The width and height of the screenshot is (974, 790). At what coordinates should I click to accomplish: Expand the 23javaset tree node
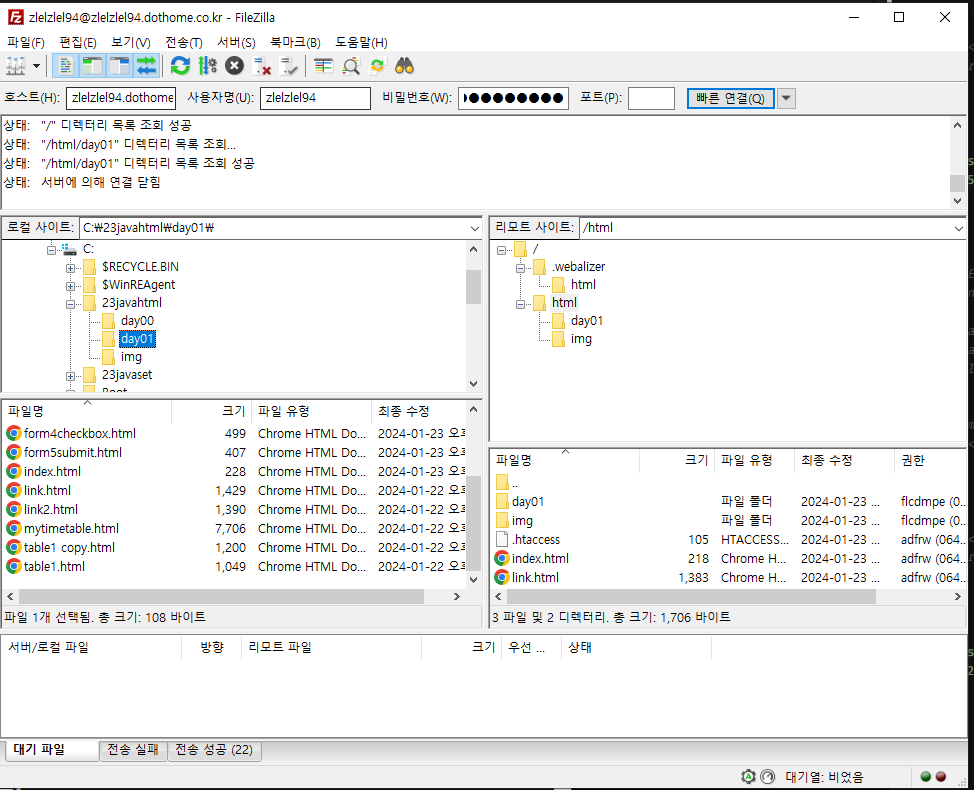70,376
